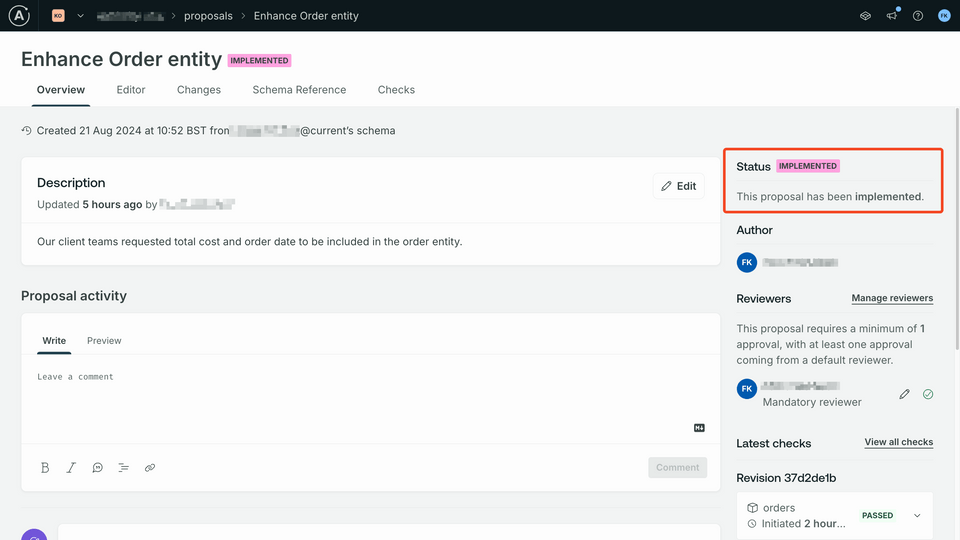Switch to the Overview tab
Viewport: 960px width, 540px height.
pos(61,90)
